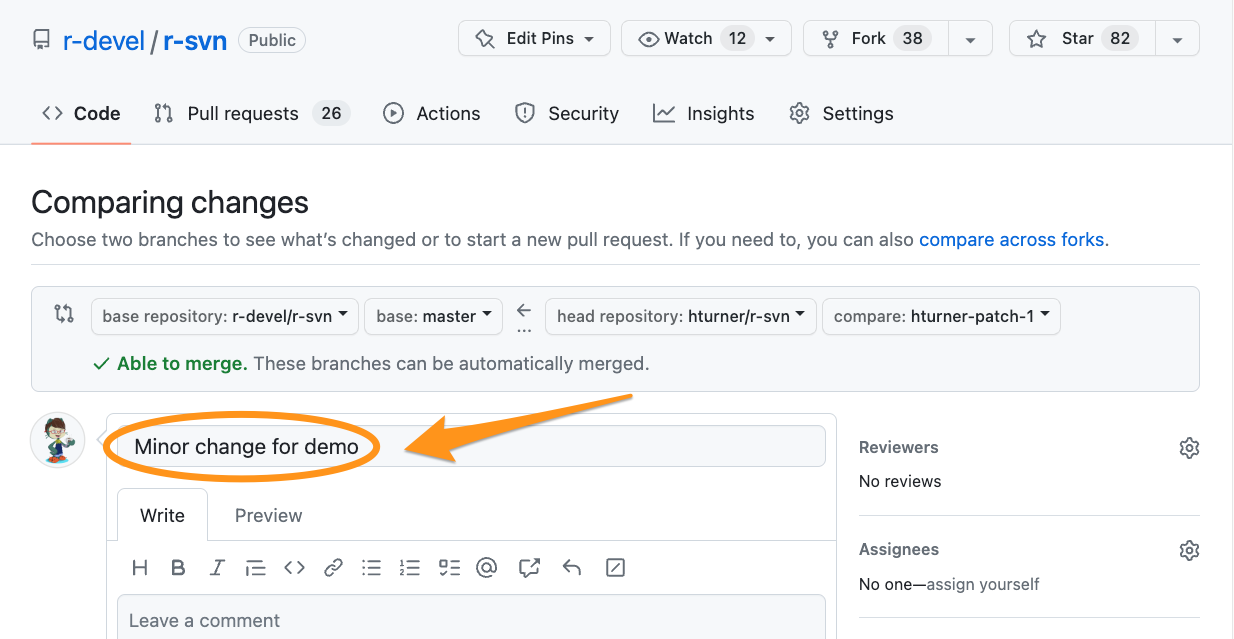Switch to the Preview tab
This screenshot has height=639, width=1234.
[268, 516]
